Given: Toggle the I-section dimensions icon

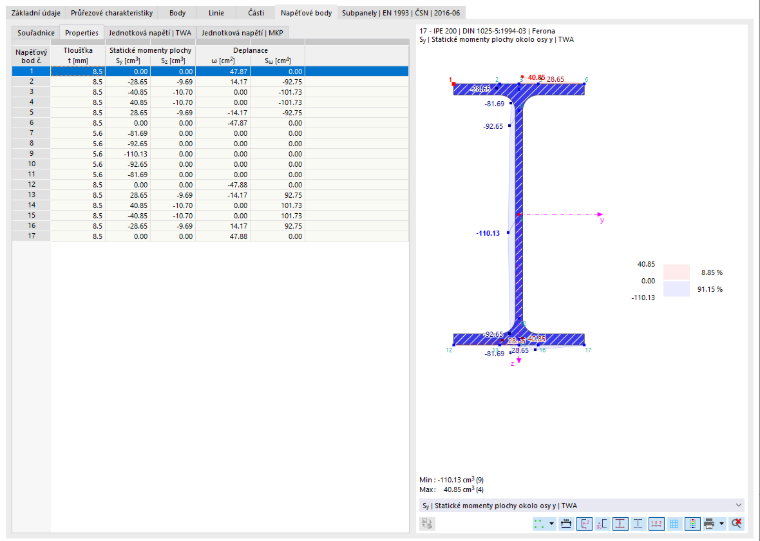Looking at the screenshot, I should [620, 524].
